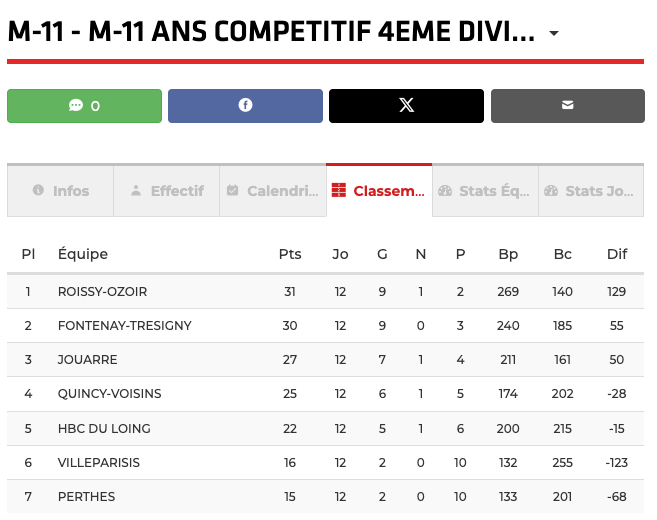Screen dimensions: 657x520
Task: Share the page on X
Action: [x=406, y=106]
